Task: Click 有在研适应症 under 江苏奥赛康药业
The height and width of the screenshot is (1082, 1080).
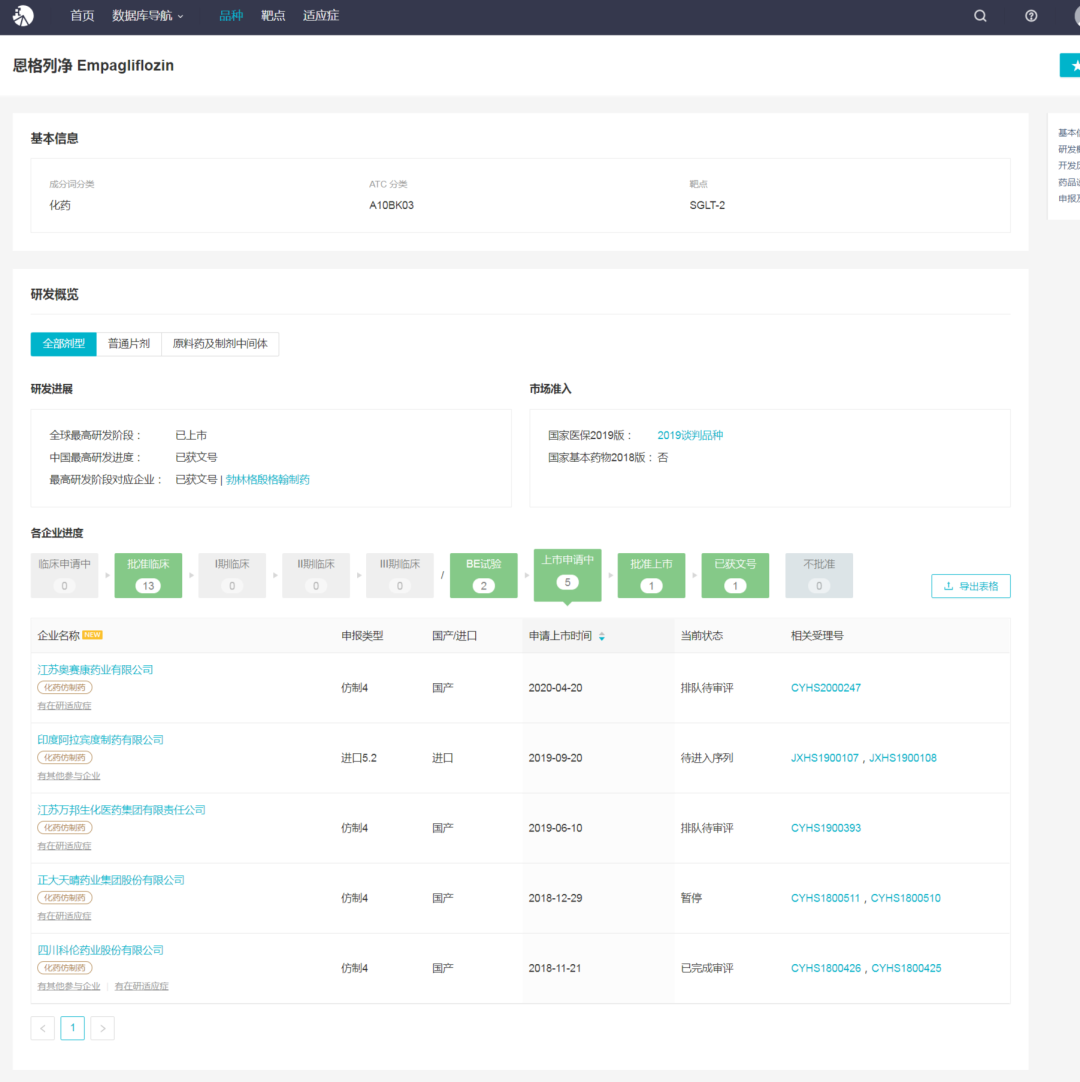Action: 64,706
